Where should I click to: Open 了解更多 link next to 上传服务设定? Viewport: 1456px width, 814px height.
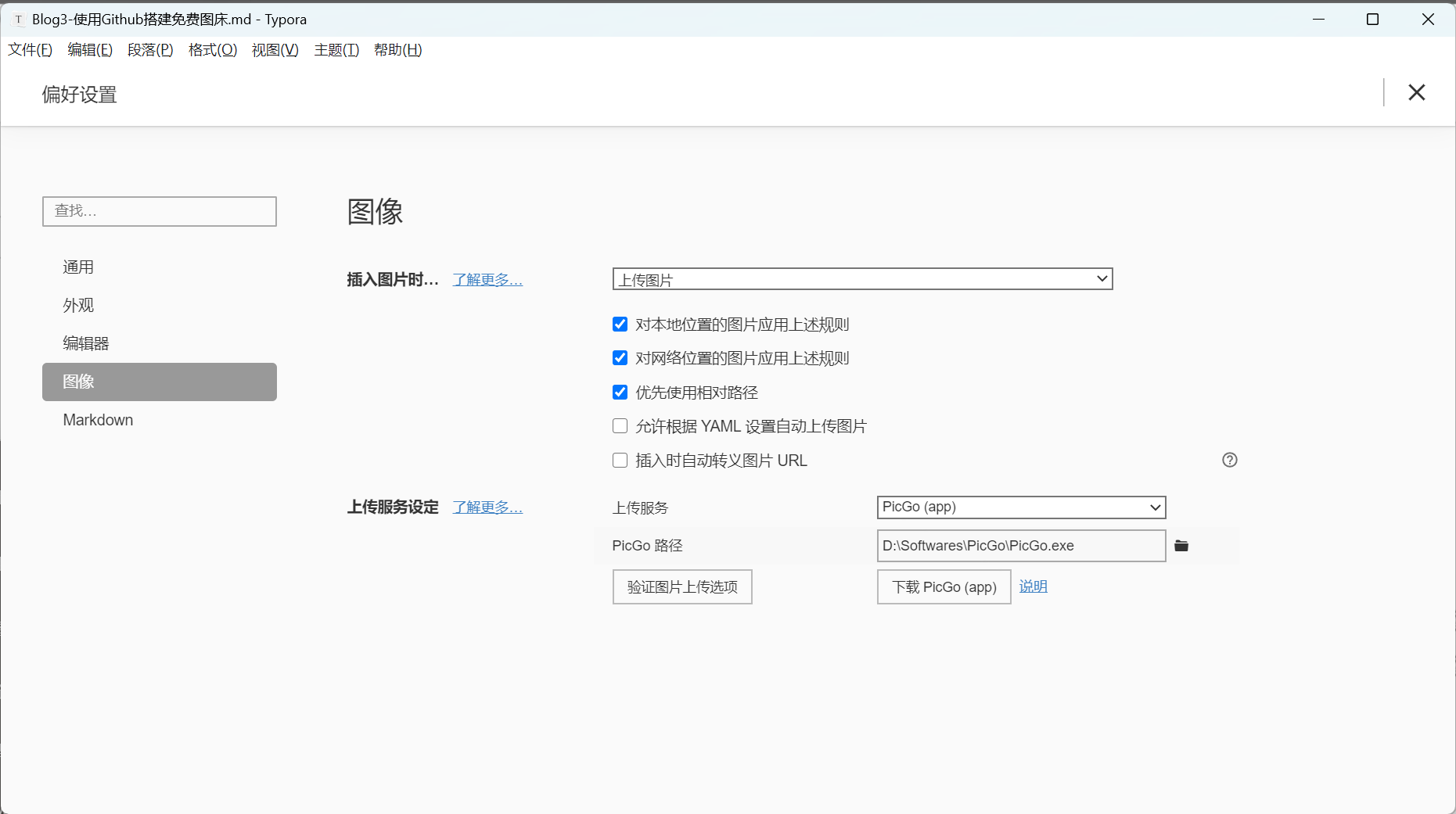[487, 507]
